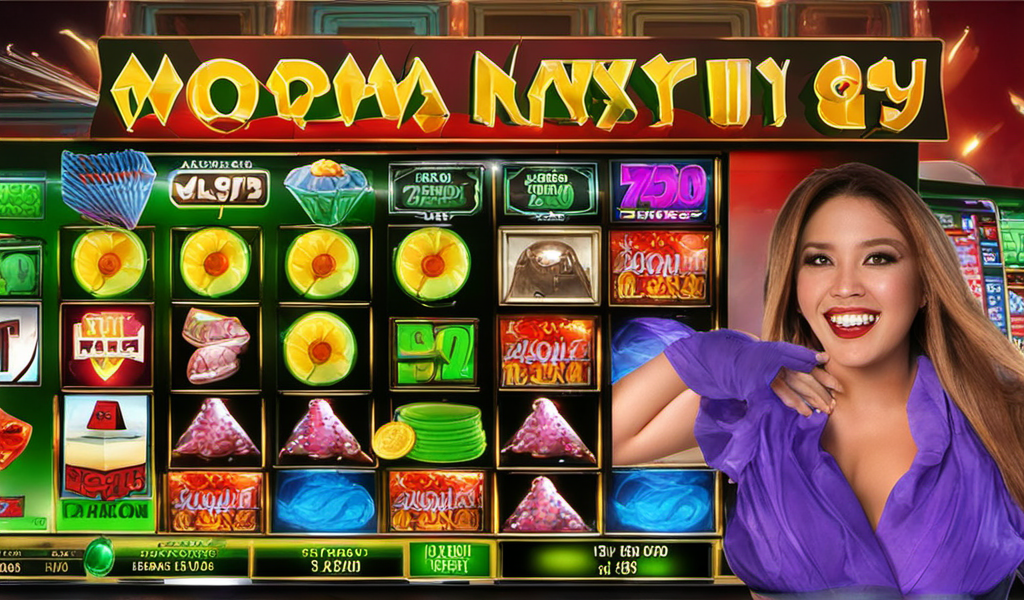Select the pink meat-shaped symbol
This screenshot has height=600, width=1024.
(216, 345)
